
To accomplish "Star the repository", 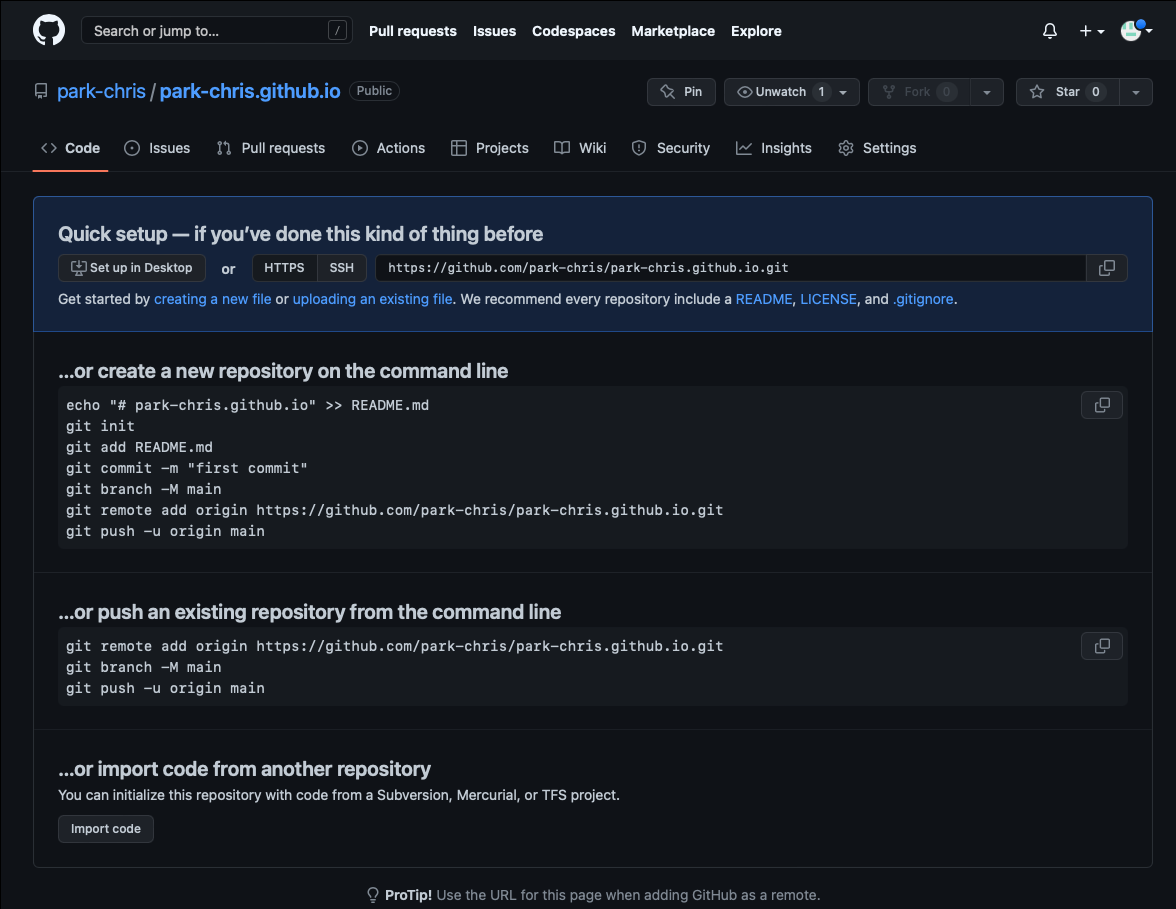I will point(1067,92).
